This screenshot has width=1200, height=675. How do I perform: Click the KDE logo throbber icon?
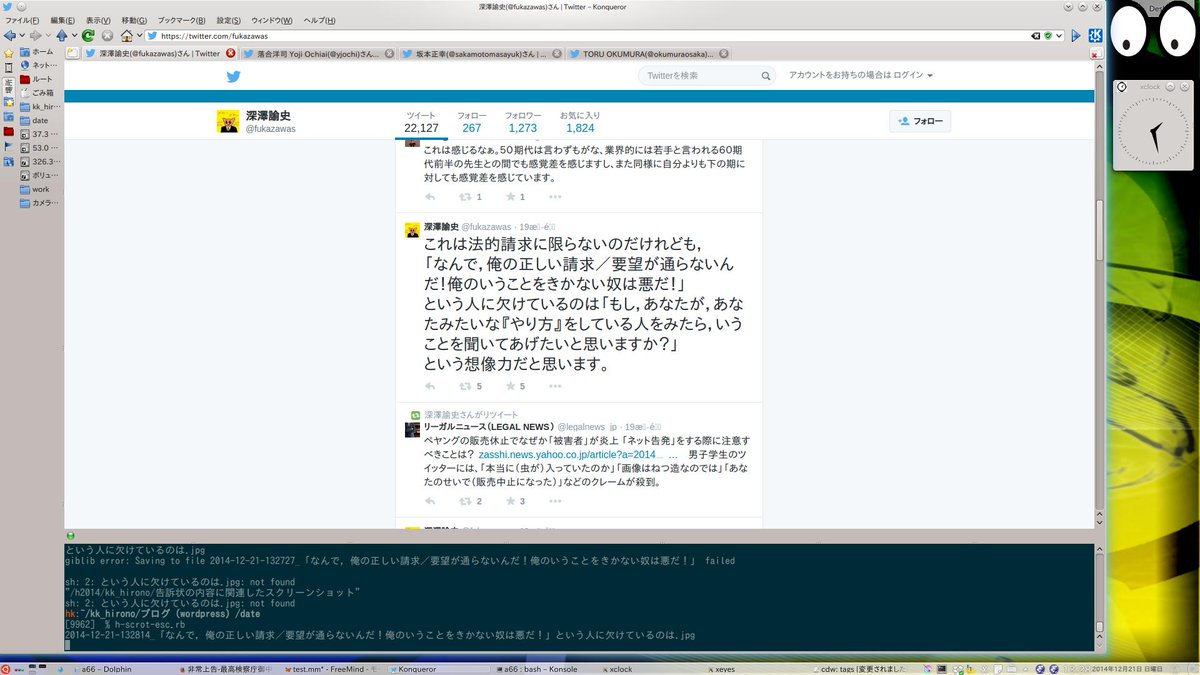coord(1095,36)
